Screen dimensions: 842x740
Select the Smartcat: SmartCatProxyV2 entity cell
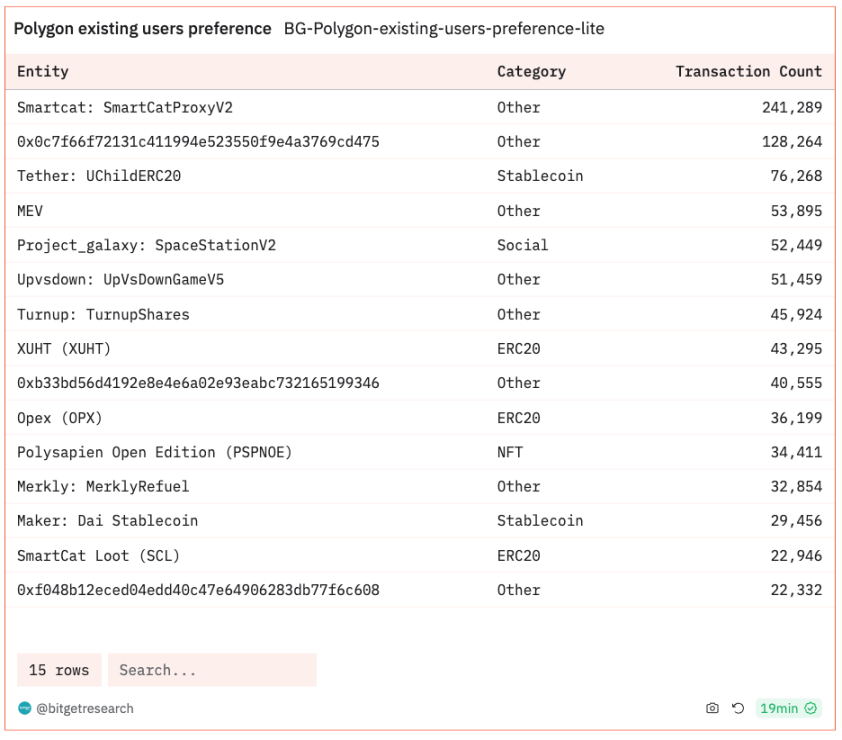pyautogui.click(x=125, y=107)
